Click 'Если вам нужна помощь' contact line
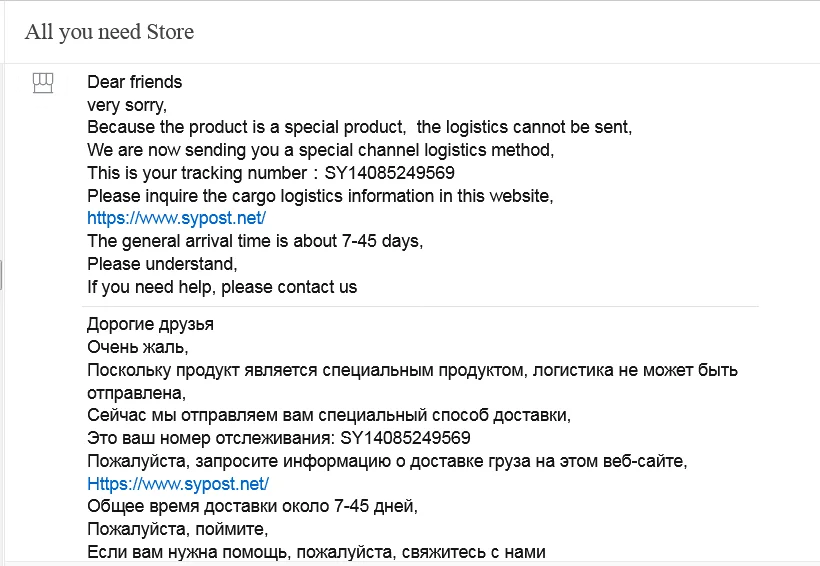820x566 pixels. pyautogui.click(x=316, y=552)
